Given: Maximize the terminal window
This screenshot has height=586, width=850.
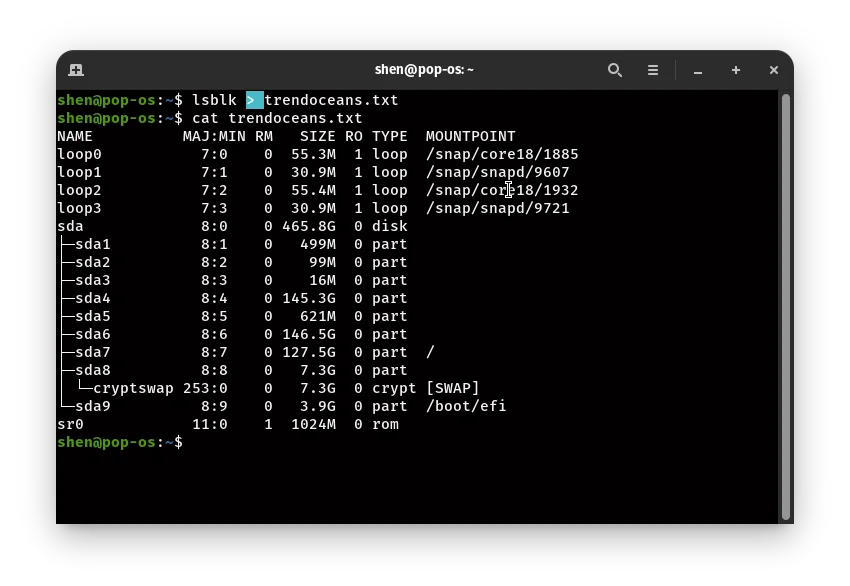Looking at the screenshot, I should pyautogui.click(x=736, y=70).
